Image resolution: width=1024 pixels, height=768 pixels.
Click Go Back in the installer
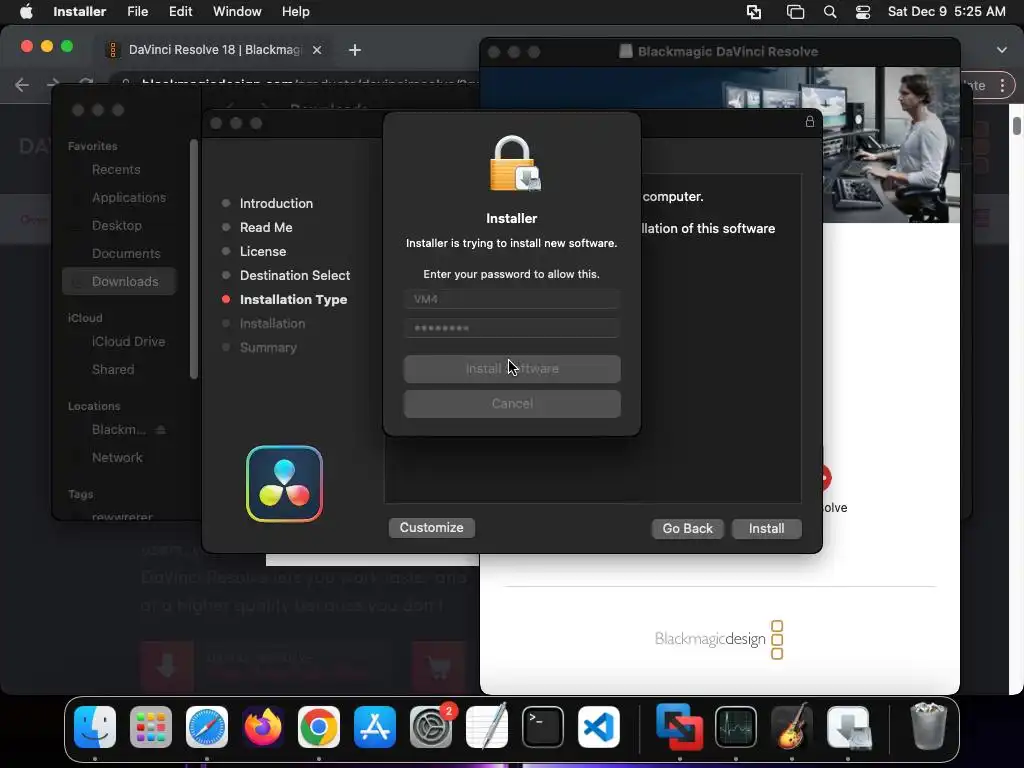click(x=688, y=528)
